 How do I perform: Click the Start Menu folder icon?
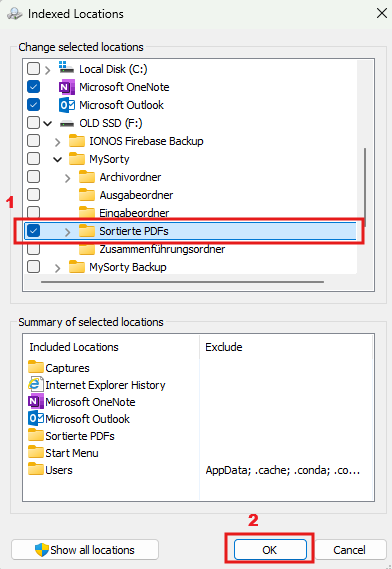point(36,452)
